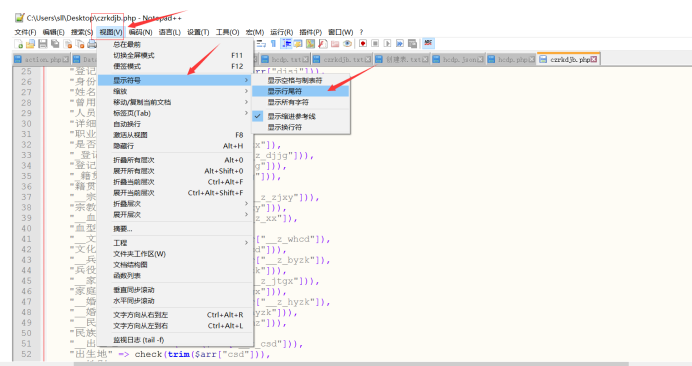Choose 函数列表 entry
Viewport: 692px width, 366px height.
pyautogui.click(x=175, y=276)
